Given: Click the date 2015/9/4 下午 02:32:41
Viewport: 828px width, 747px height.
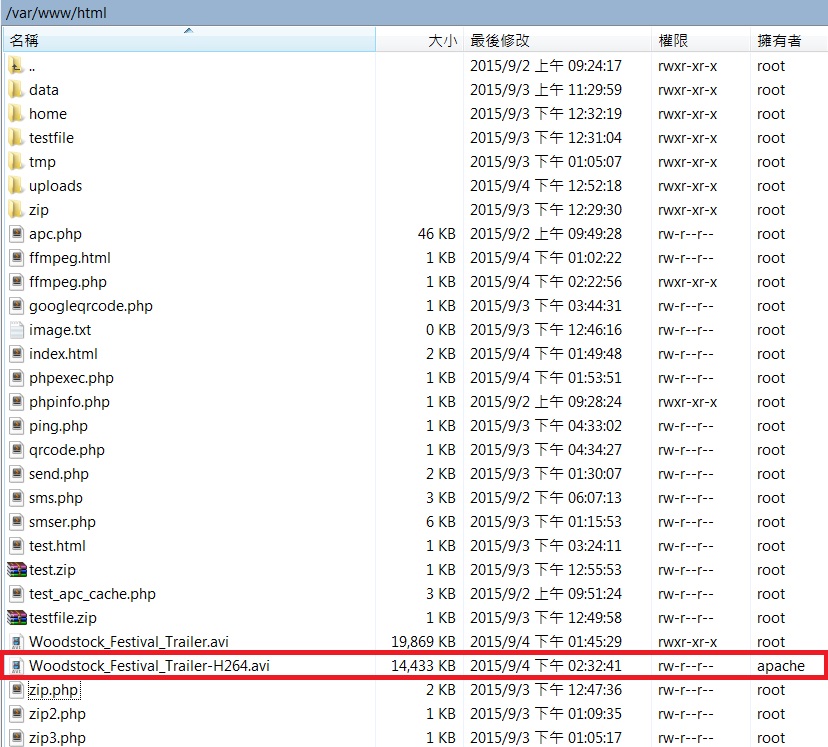Looking at the screenshot, I should coord(546,666).
